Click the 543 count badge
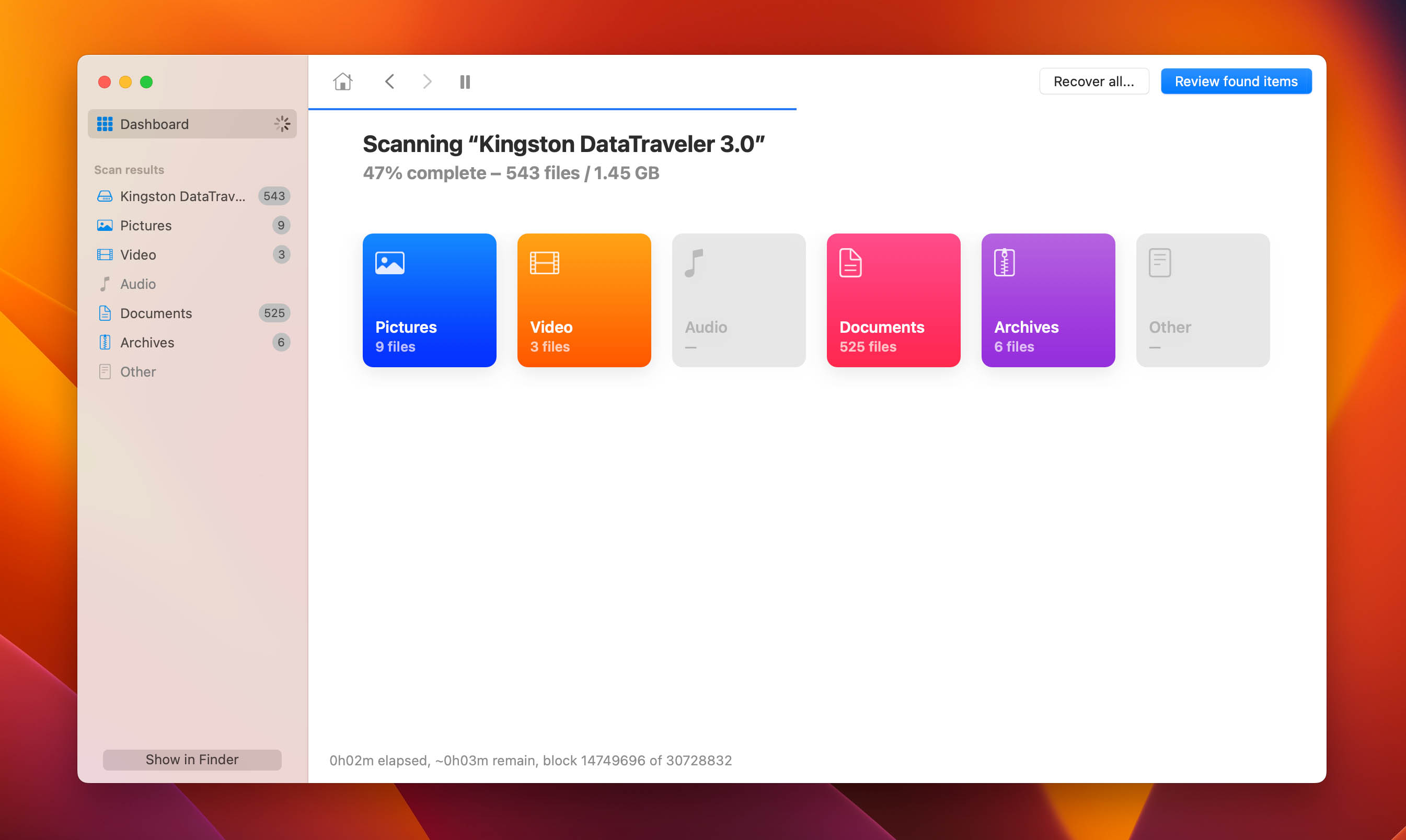Viewport: 1406px width, 840px height. 274,196
